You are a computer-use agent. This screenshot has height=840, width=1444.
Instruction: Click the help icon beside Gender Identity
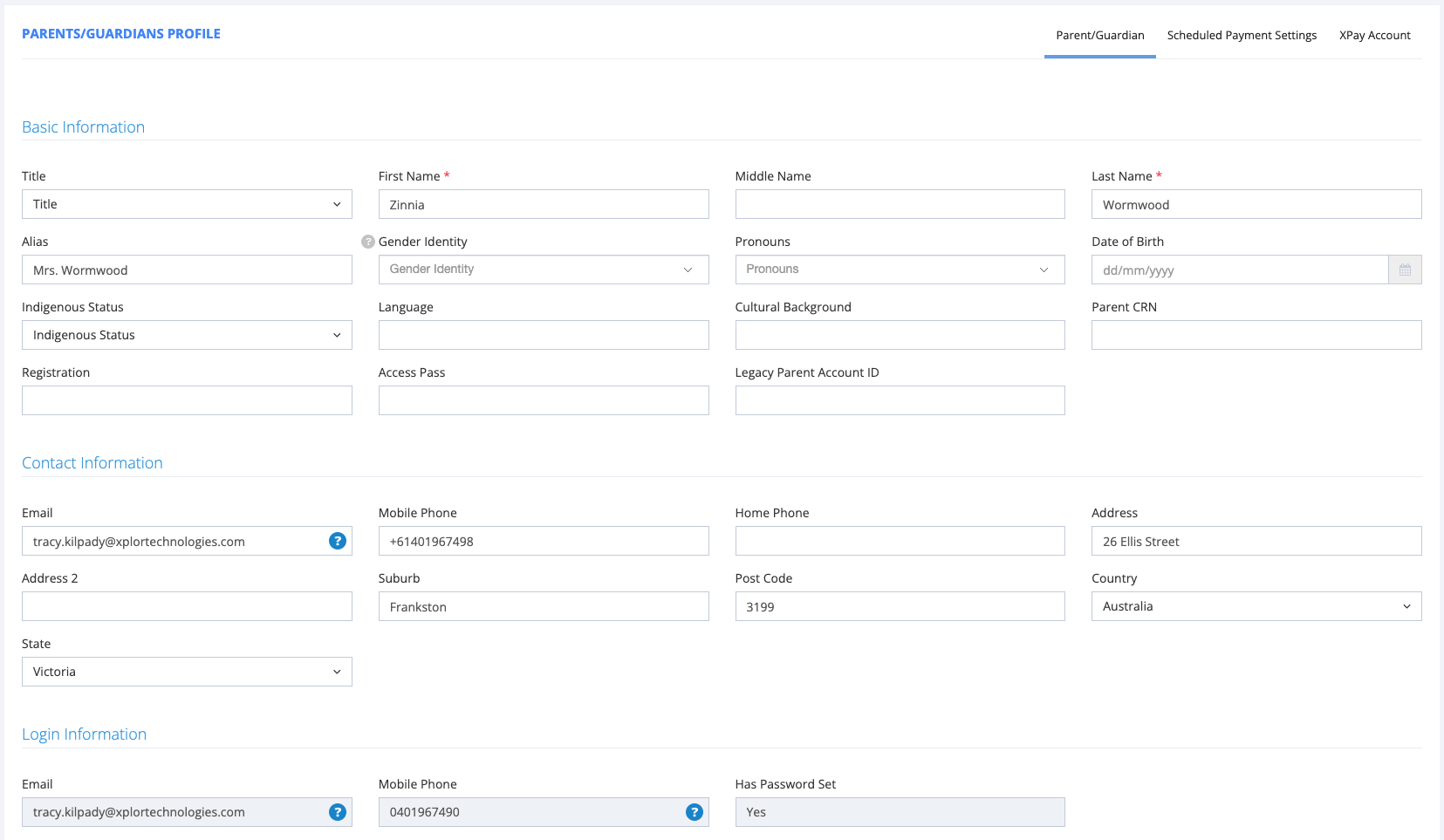coord(367,242)
